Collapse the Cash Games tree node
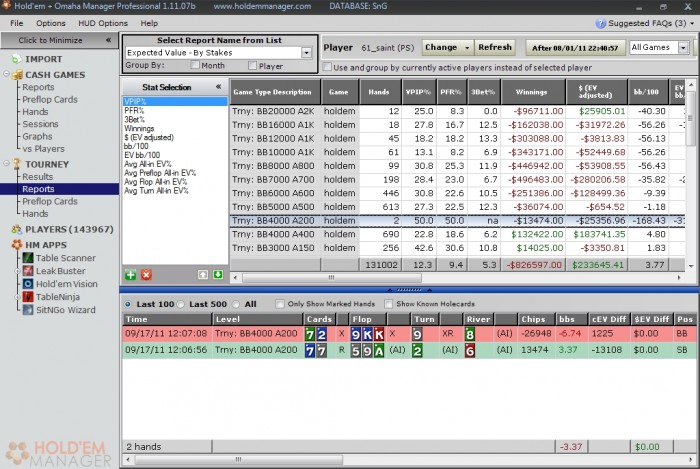 (x=6, y=74)
